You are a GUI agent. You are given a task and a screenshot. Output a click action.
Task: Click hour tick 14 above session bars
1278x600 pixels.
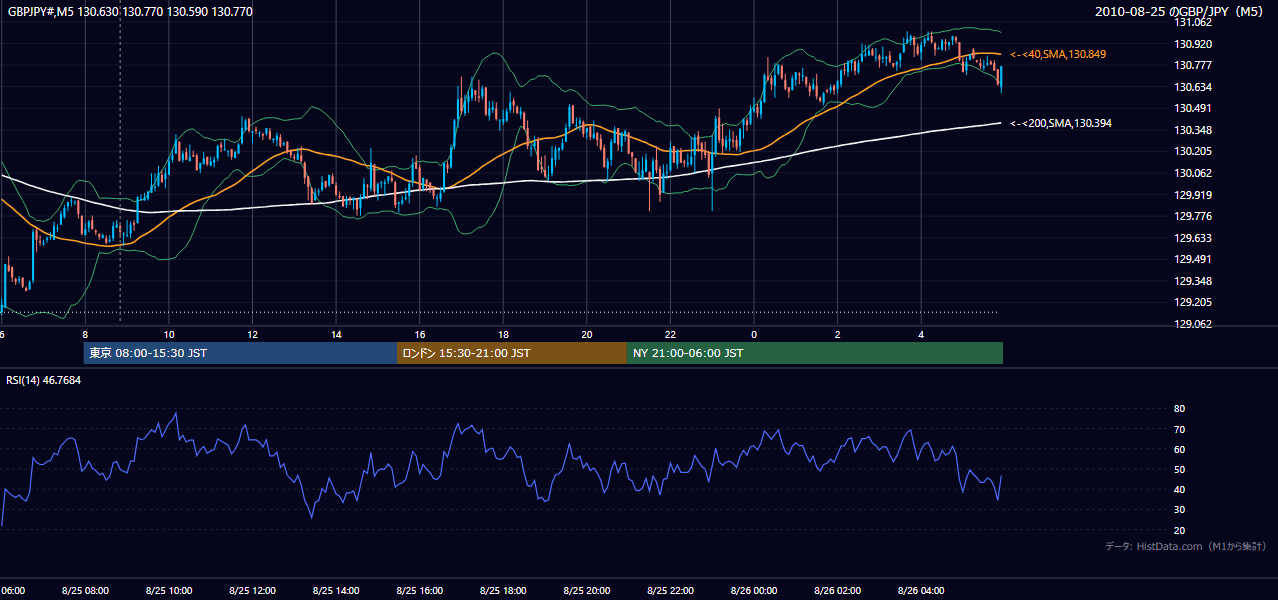tap(336, 334)
